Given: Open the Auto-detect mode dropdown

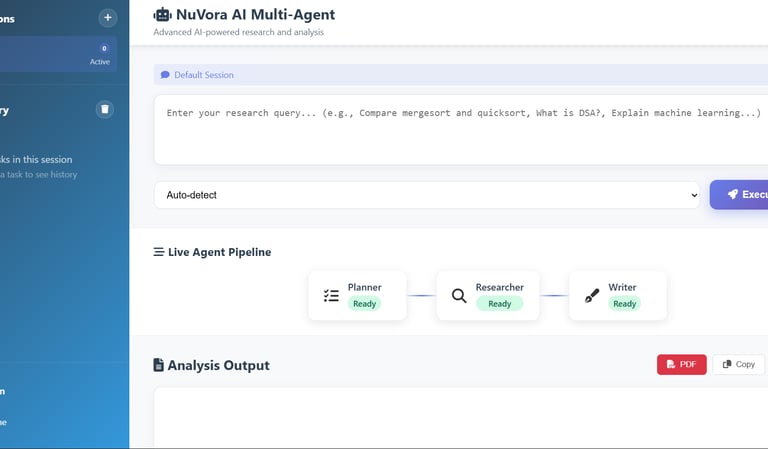Looking at the screenshot, I should 427,195.
